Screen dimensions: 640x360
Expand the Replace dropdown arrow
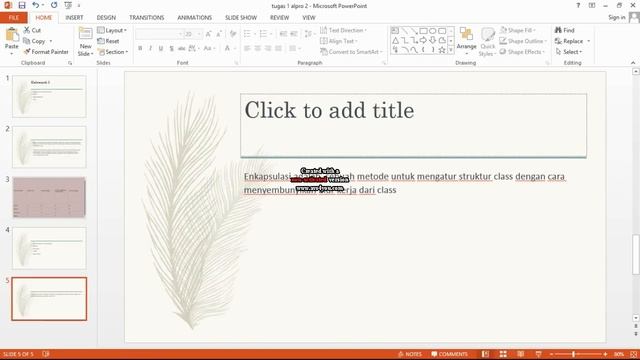[589, 41]
